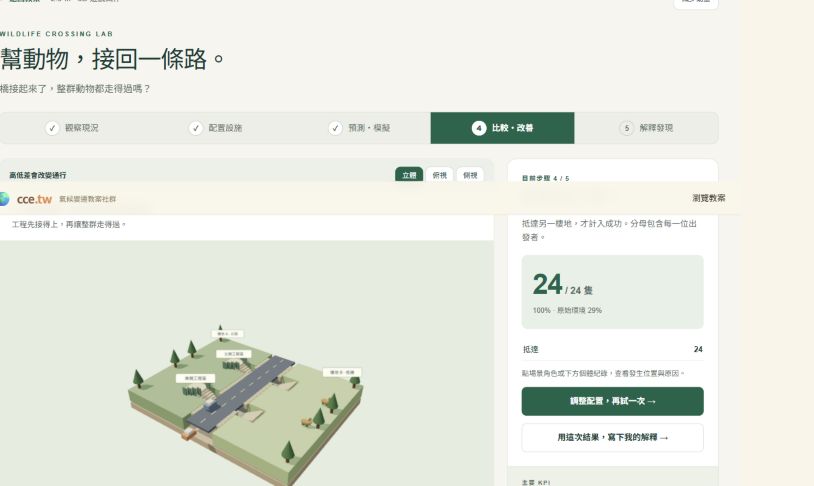
Task: Open the 配置設施 step
Action: (215, 128)
